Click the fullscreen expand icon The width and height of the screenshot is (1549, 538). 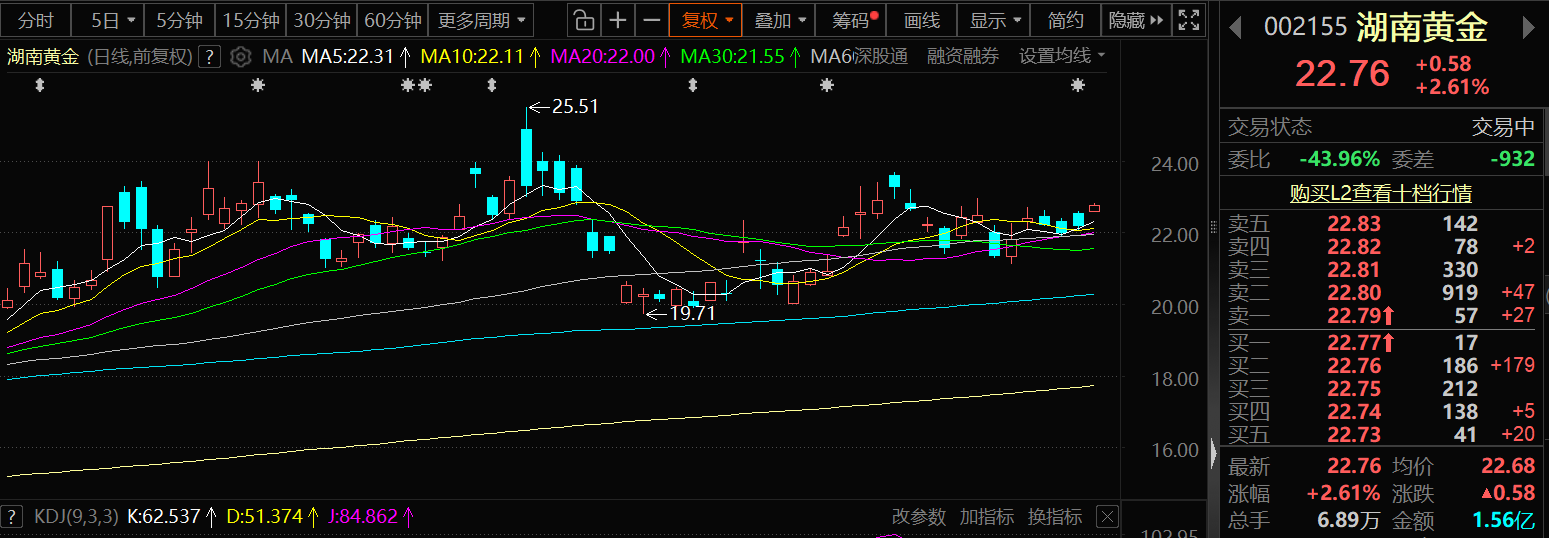1188,20
